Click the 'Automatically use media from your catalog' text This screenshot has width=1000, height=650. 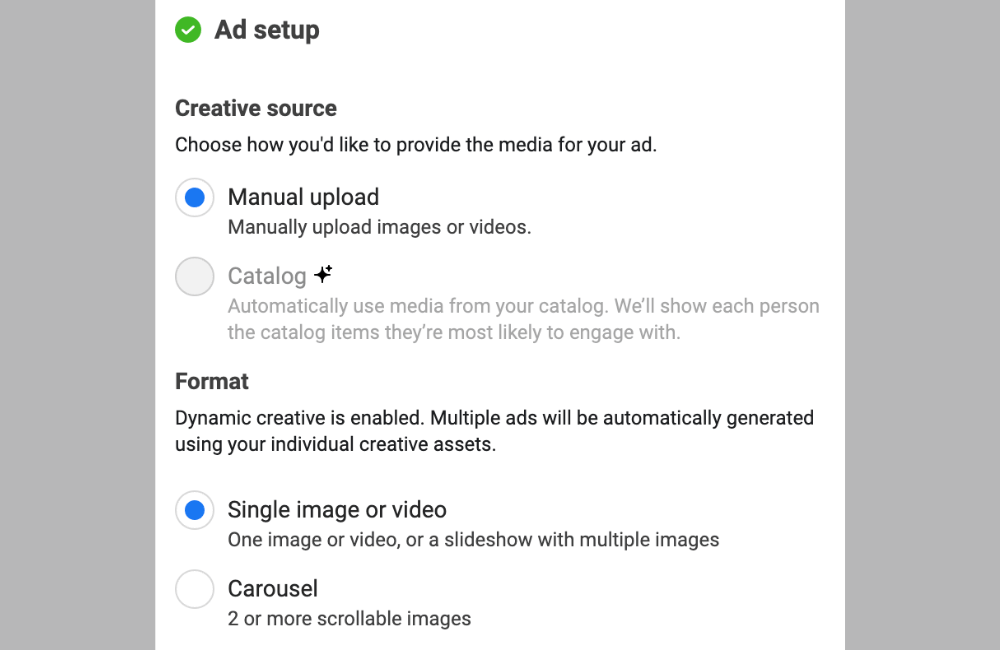[x=523, y=306]
